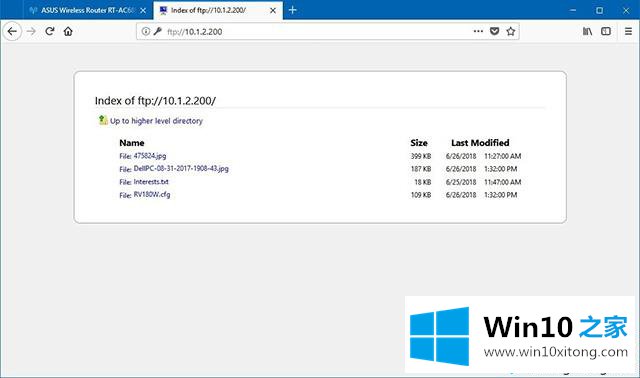The width and height of the screenshot is (640, 378).
Task: Click the 109 KB size value
Action: pos(421,195)
